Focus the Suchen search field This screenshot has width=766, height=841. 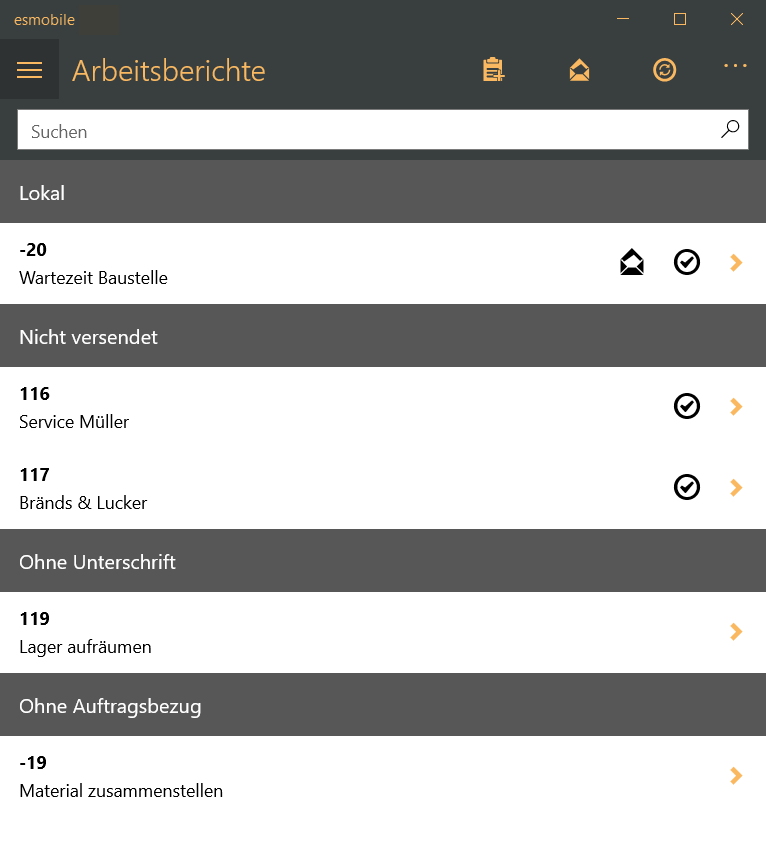pos(382,130)
